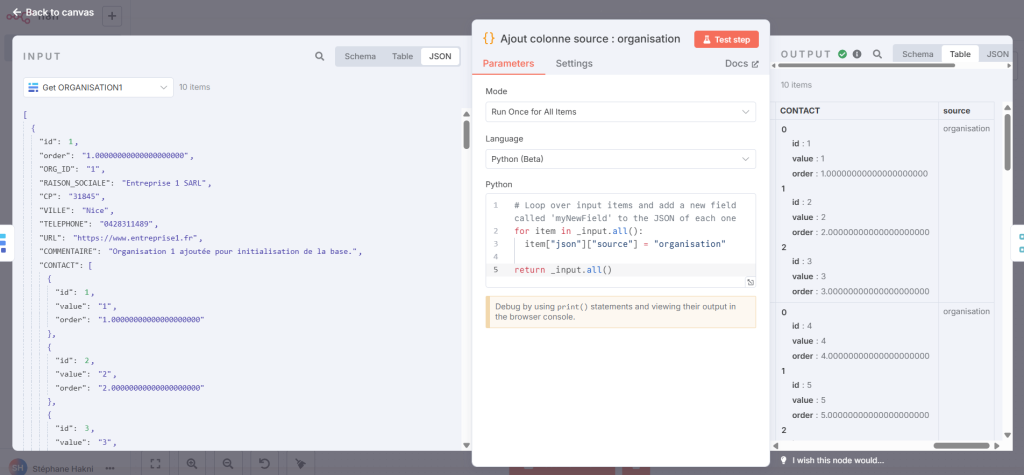Viewport: 1024px width, 475px height.
Task: Click the INPUT JSON vertical scrollbar thumb
Action: (466, 134)
